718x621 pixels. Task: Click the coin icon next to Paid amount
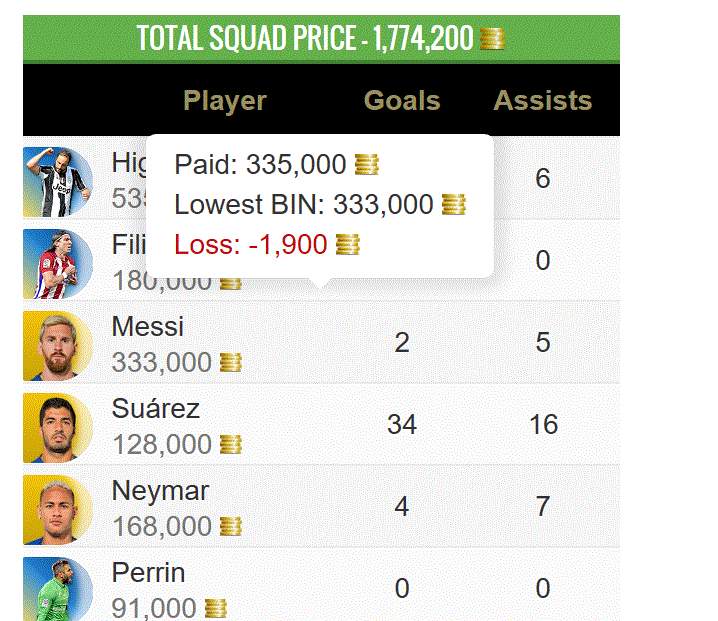pyautogui.click(x=366, y=165)
